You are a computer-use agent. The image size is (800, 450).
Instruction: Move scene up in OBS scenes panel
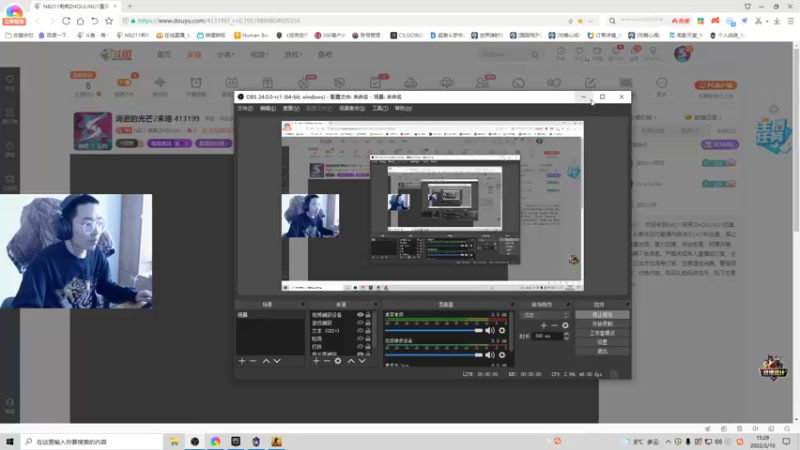266,361
